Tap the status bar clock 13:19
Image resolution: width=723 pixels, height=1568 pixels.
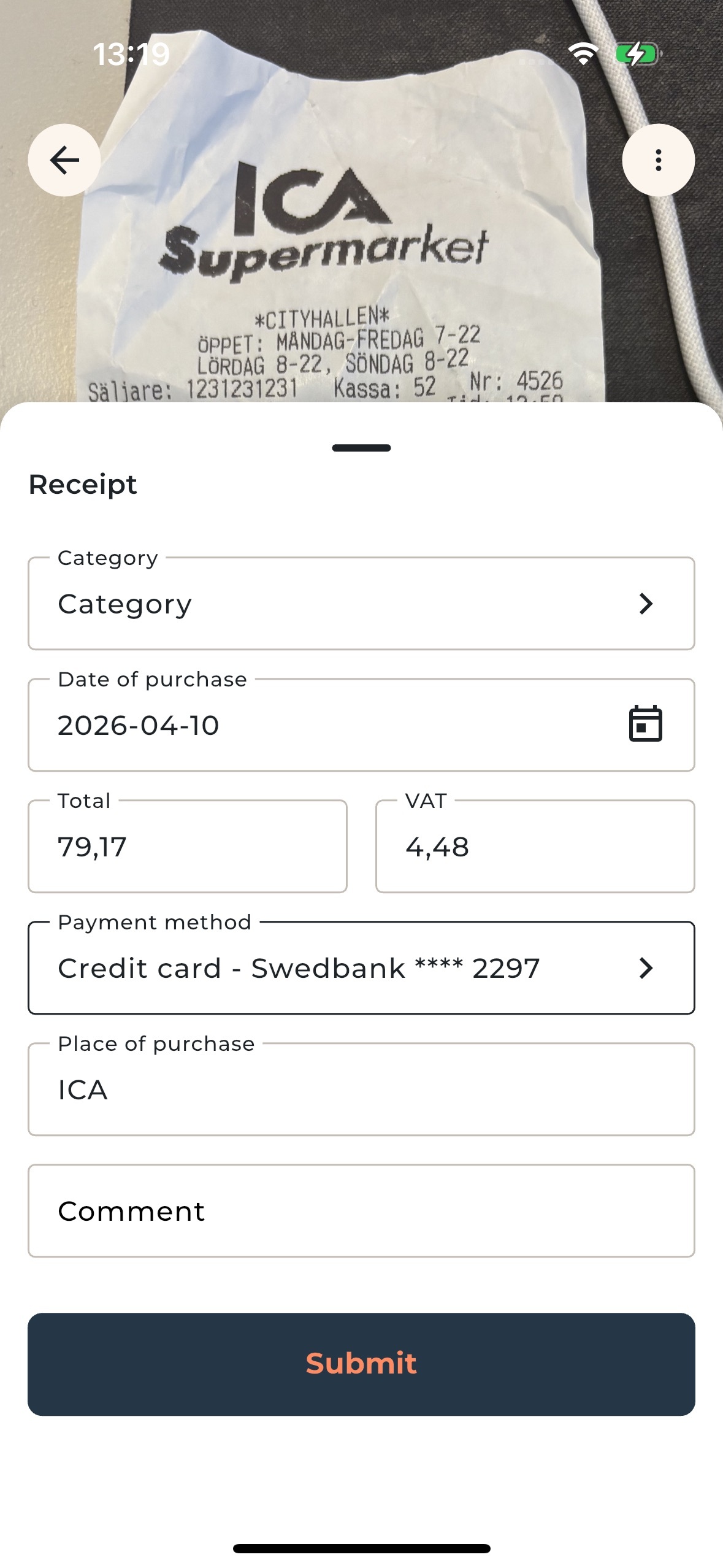coord(131,54)
